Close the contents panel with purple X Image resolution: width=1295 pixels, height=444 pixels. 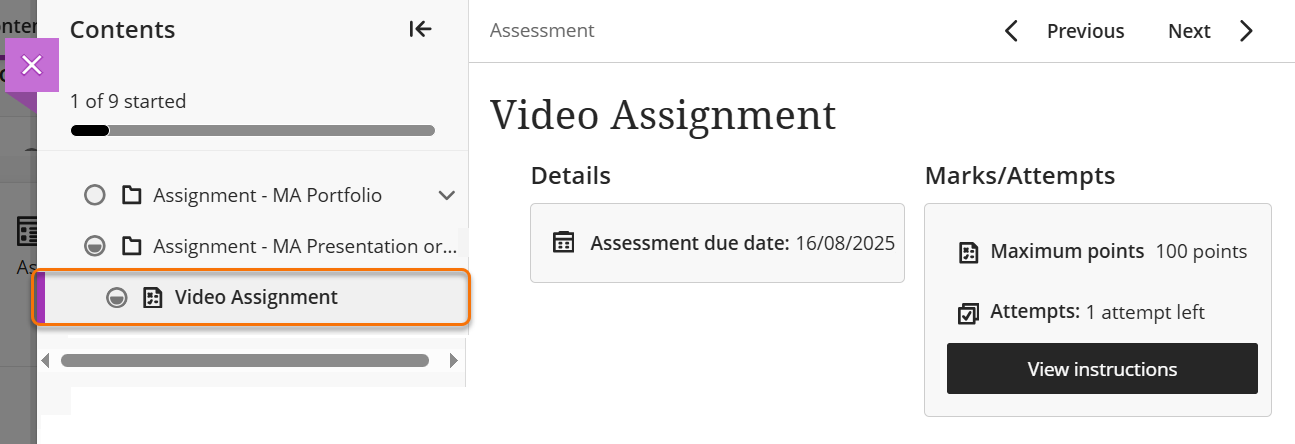(x=32, y=66)
